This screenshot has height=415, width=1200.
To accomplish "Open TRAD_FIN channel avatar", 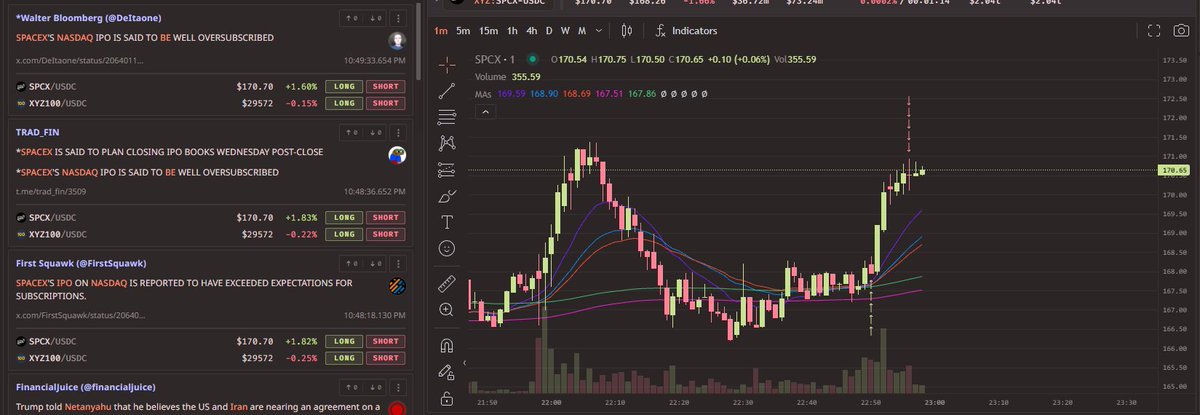I will 397,155.
